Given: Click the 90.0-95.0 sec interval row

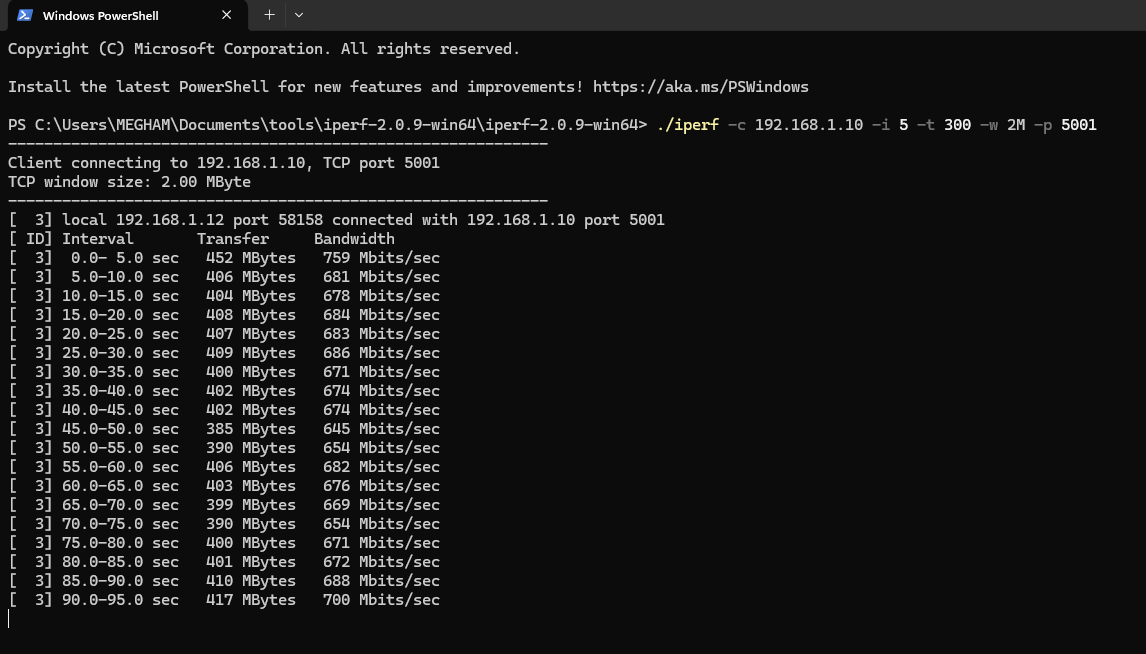Looking at the screenshot, I should 120,600.
